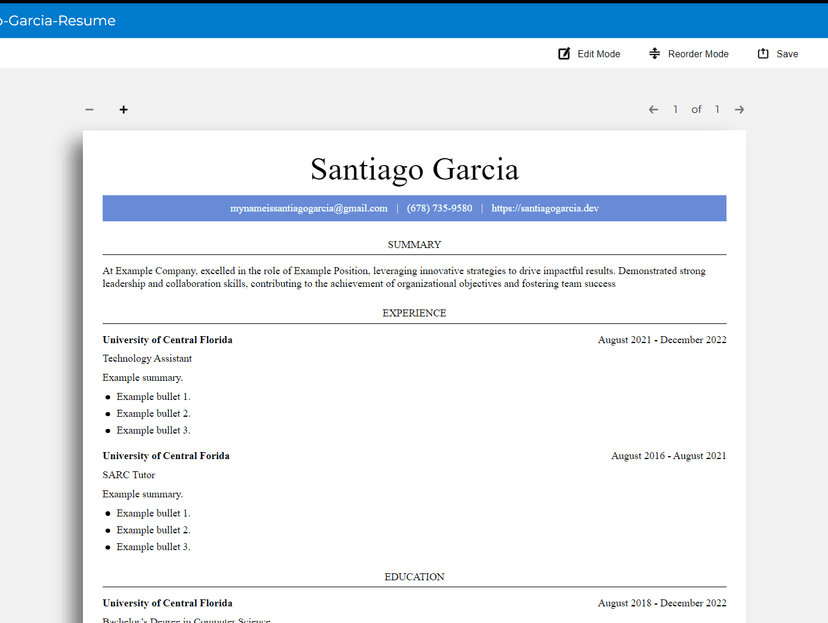
Task: Click the Technology Assistant job title
Action: pos(147,359)
